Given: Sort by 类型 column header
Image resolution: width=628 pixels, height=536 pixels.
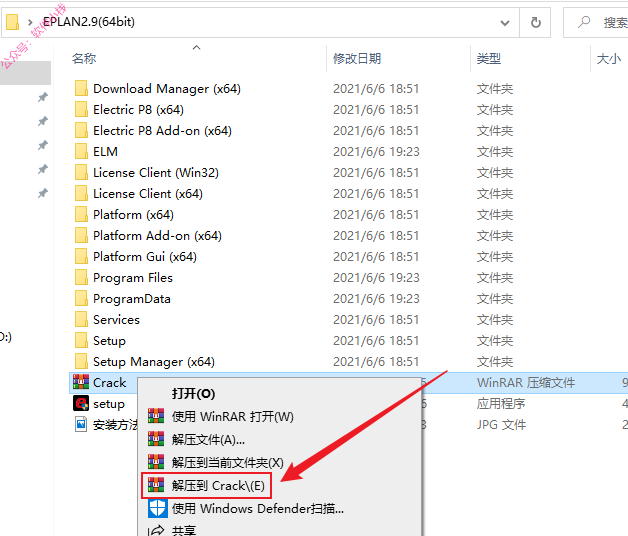Looking at the screenshot, I should coord(489,58).
